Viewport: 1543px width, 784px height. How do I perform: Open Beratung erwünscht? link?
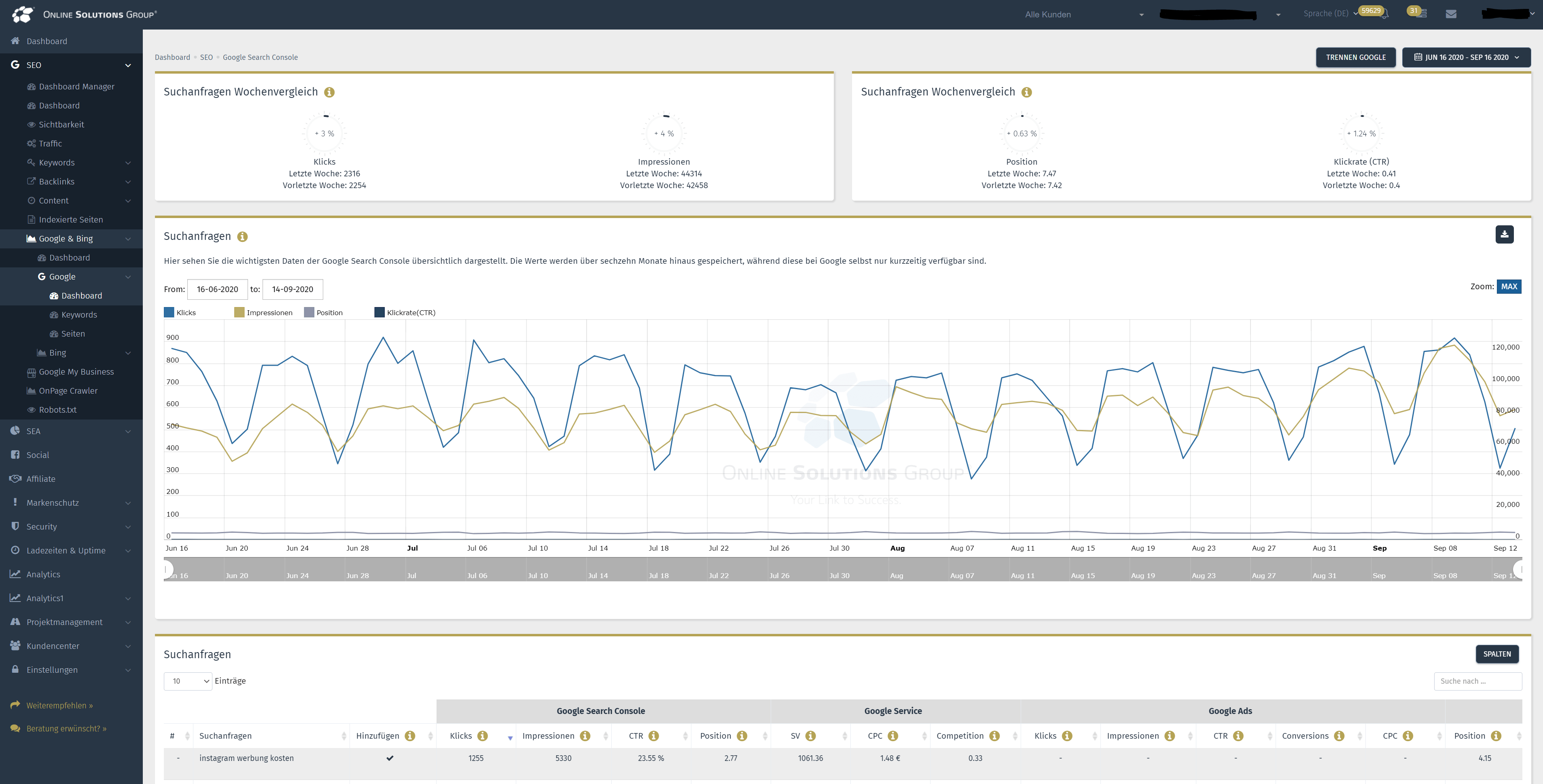tap(66, 729)
